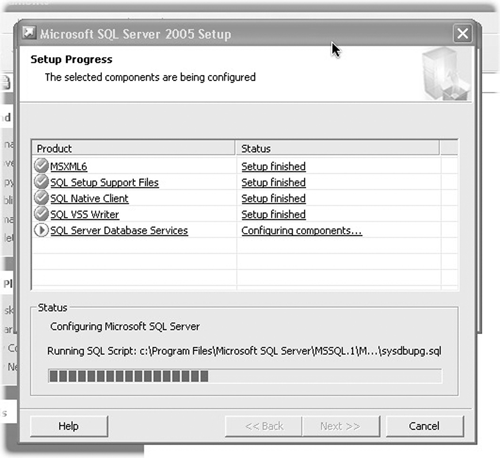
Task: View SQL Setup Support Files Setup finished status
Action: [x=273, y=182]
